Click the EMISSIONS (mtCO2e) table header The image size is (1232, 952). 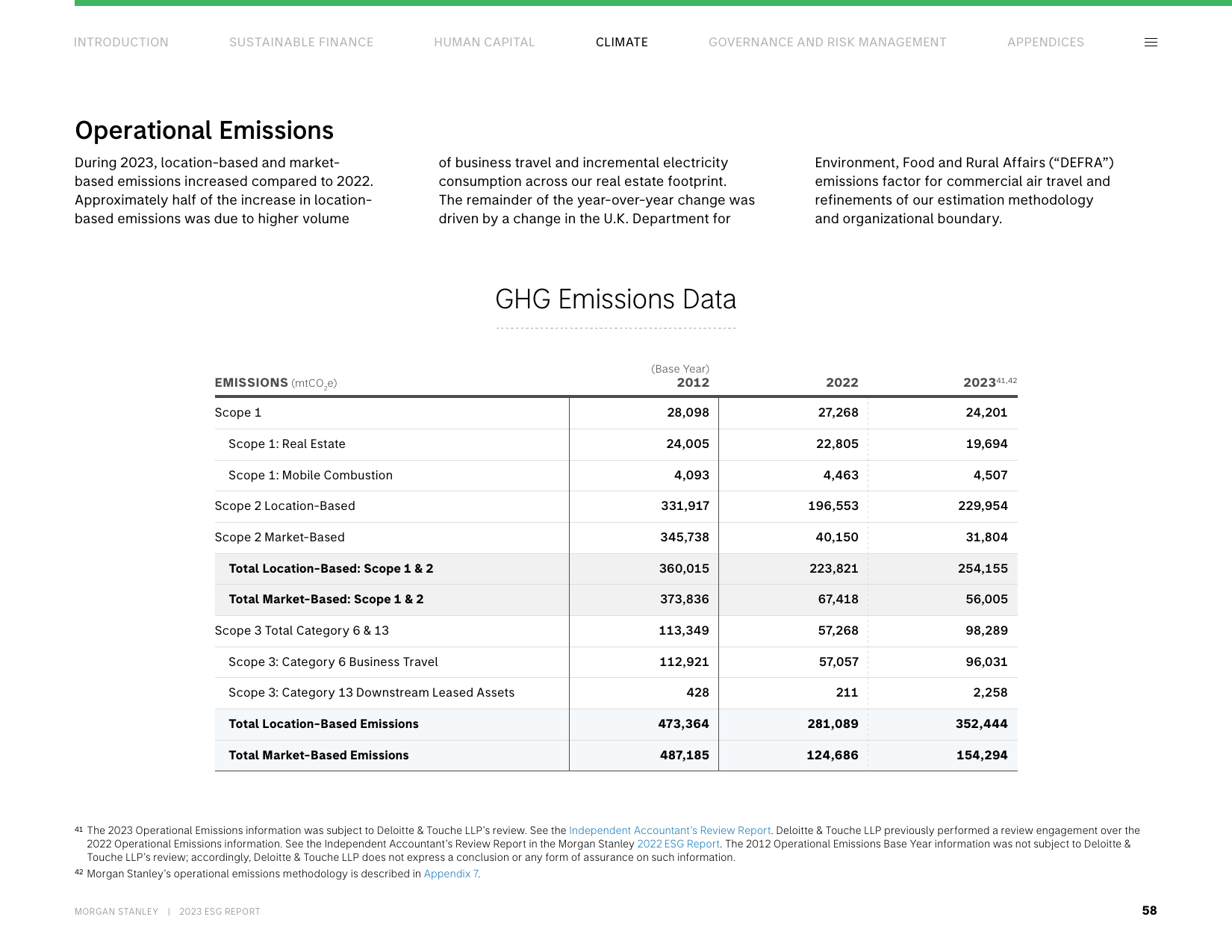[x=276, y=383]
